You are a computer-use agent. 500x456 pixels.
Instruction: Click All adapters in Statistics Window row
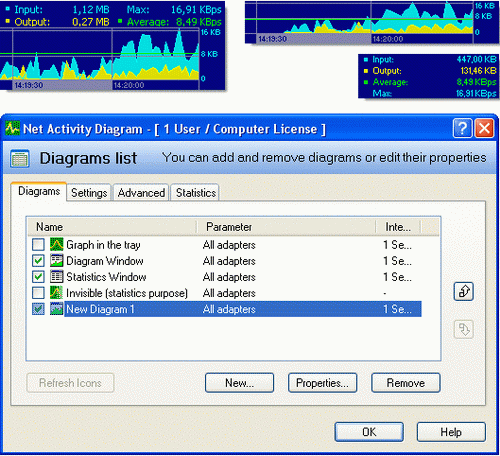pos(229,277)
